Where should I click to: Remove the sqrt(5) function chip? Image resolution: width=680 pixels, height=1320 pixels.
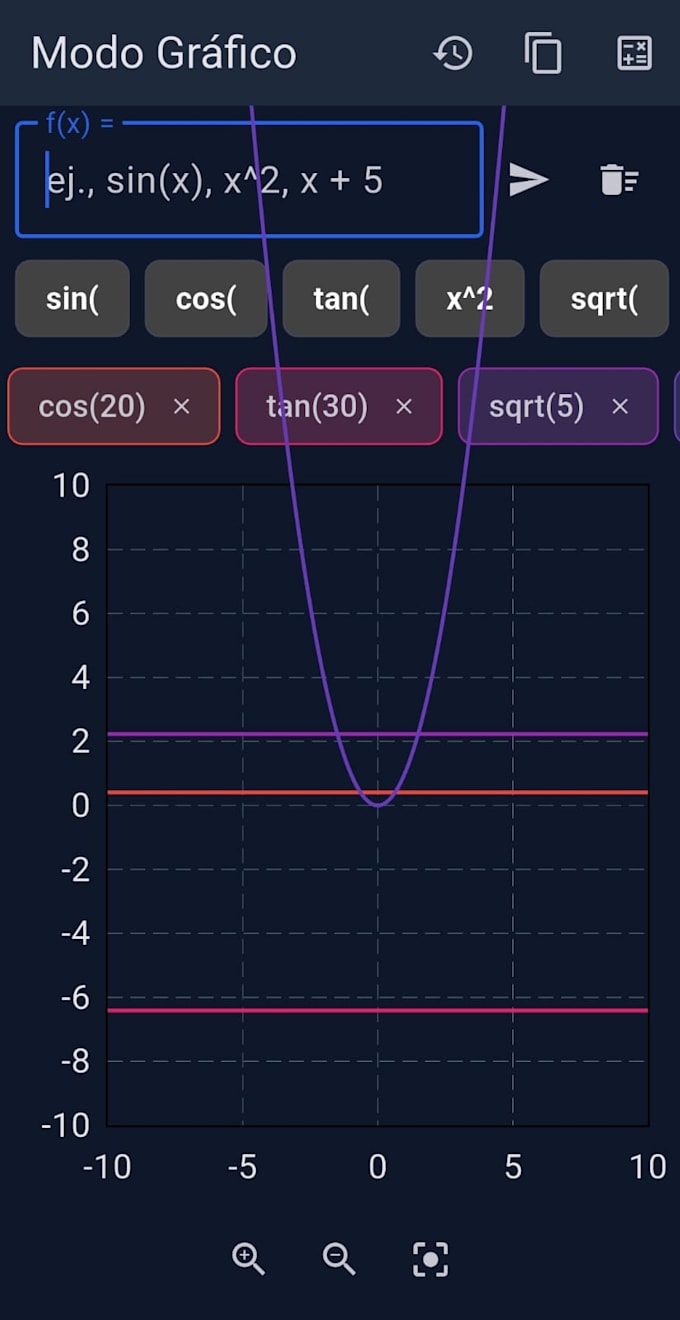pyautogui.click(x=620, y=406)
